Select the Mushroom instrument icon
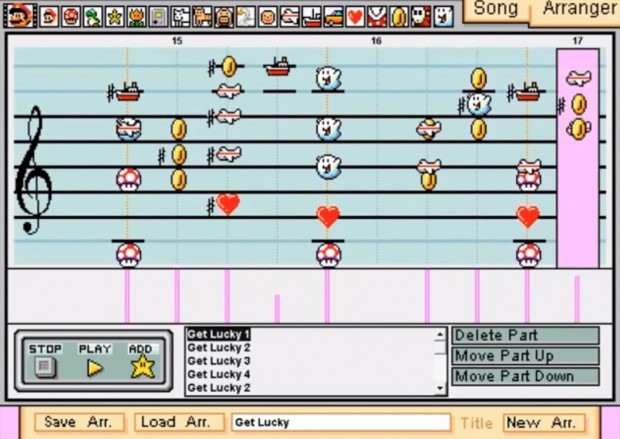Viewport: 620px width, 439px height. (x=71, y=17)
